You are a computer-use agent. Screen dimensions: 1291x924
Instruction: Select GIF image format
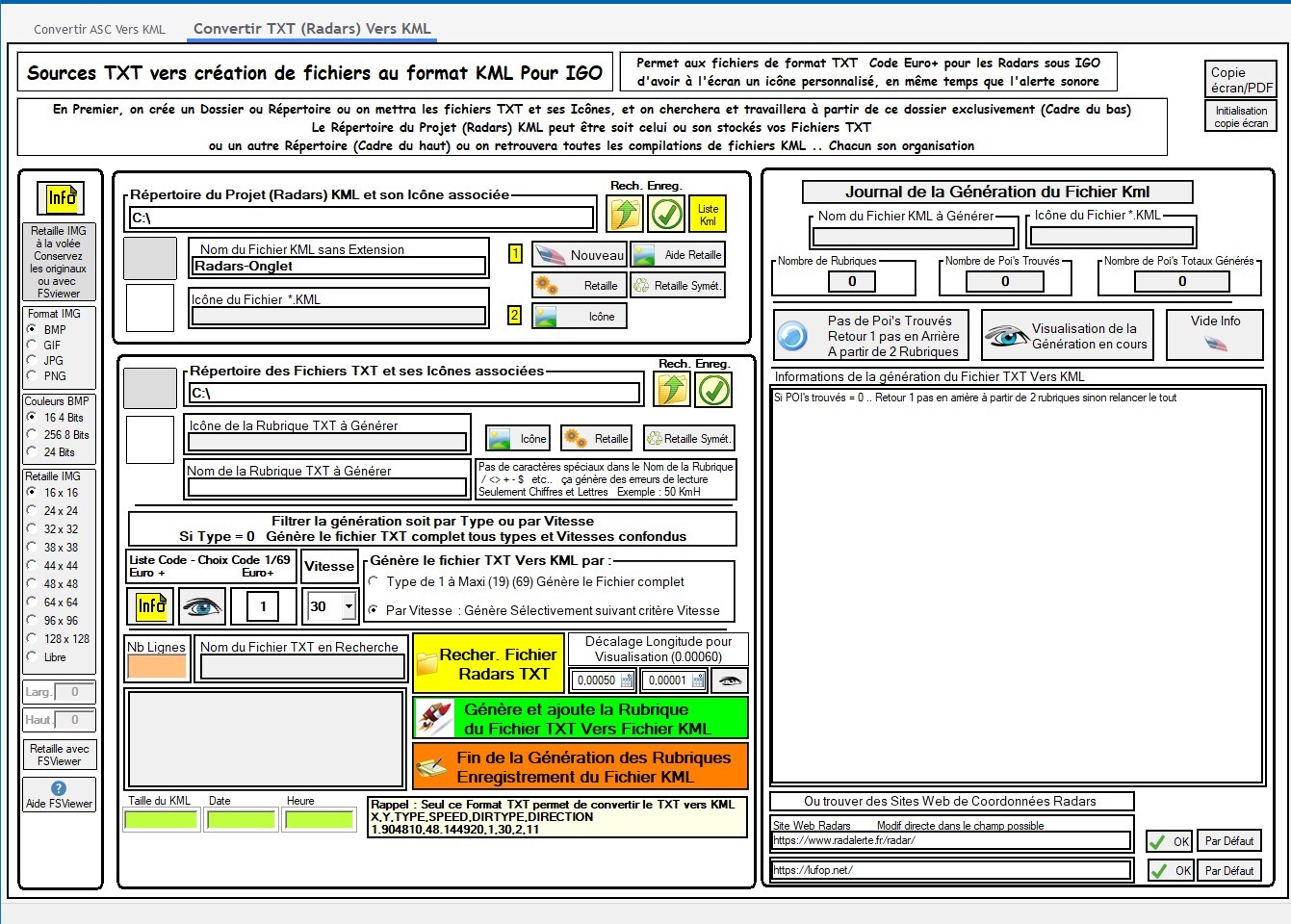pyautogui.click(x=32, y=345)
